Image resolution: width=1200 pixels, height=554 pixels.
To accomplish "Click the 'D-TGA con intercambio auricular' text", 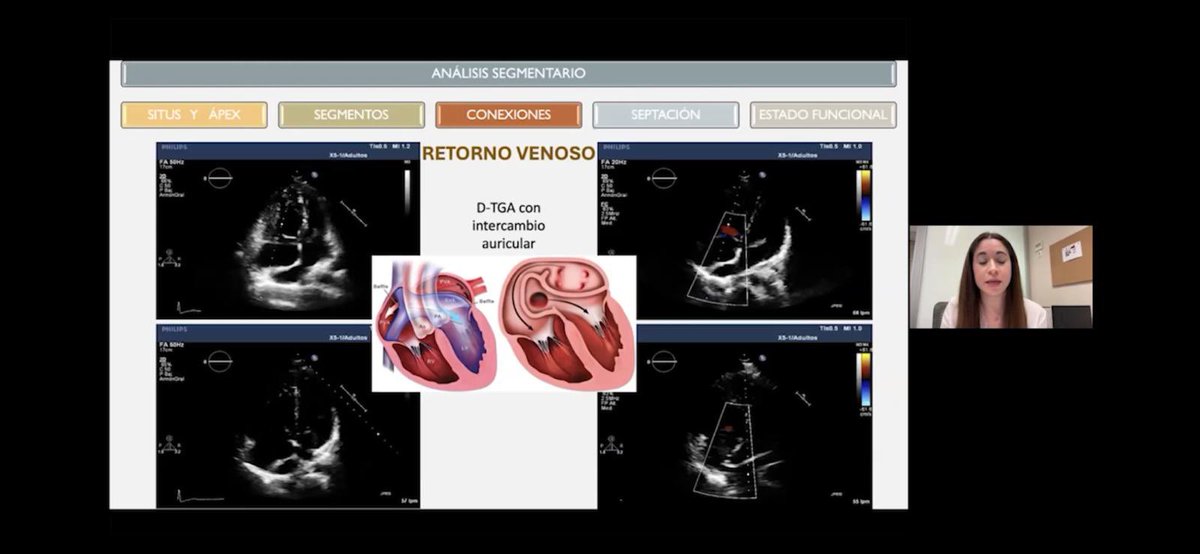I will (x=509, y=226).
